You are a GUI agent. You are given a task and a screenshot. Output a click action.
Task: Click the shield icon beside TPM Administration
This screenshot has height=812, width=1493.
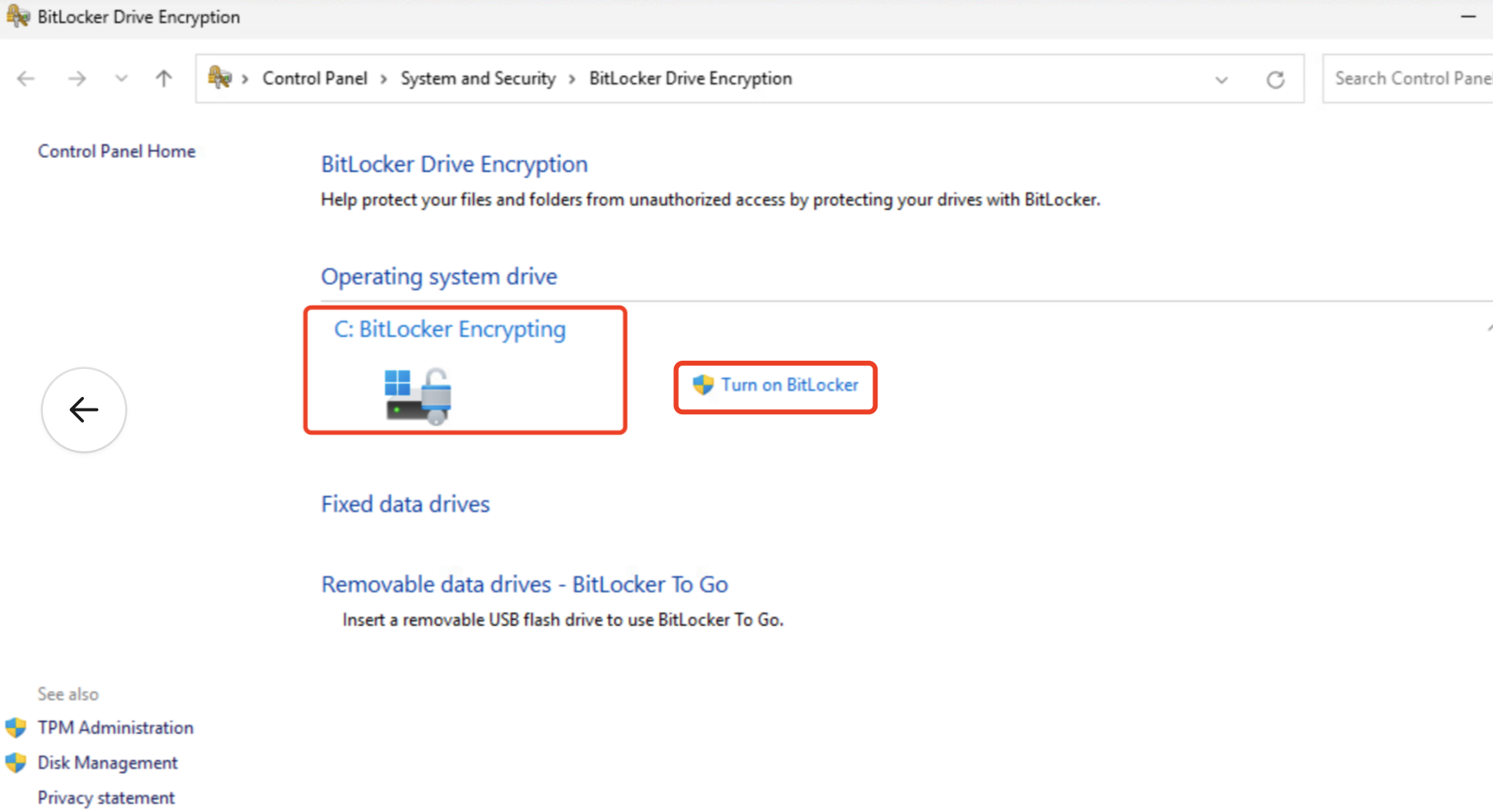16,728
